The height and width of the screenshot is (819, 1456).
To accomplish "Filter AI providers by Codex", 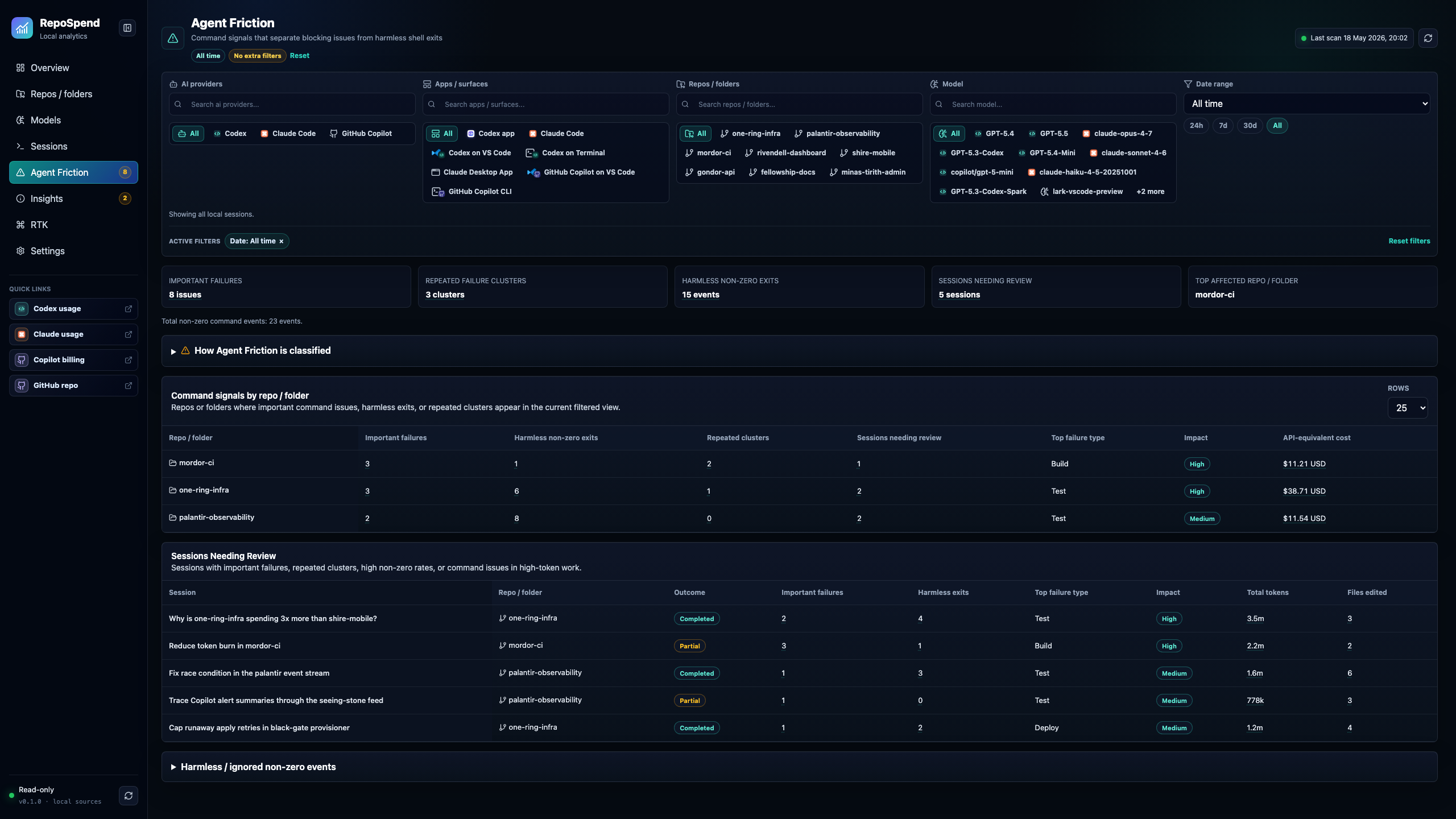I will click(x=230, y=134).
